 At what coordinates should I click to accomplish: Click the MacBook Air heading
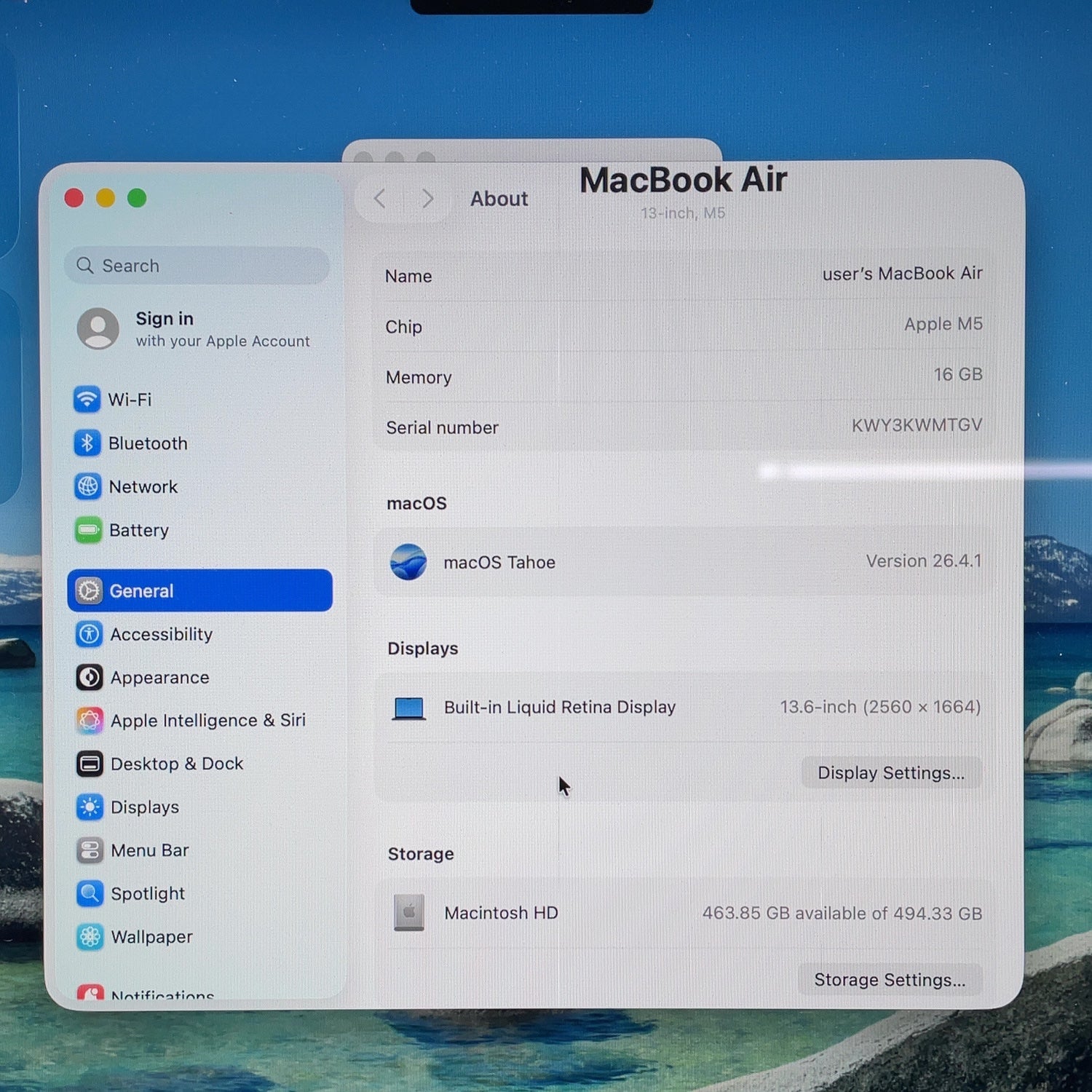click(x=684, y=180)
